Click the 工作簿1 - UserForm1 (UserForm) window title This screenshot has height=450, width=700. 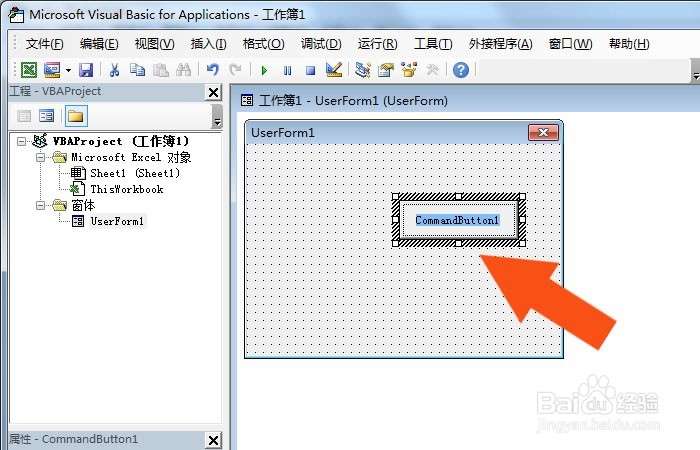[x=353, y=100]
